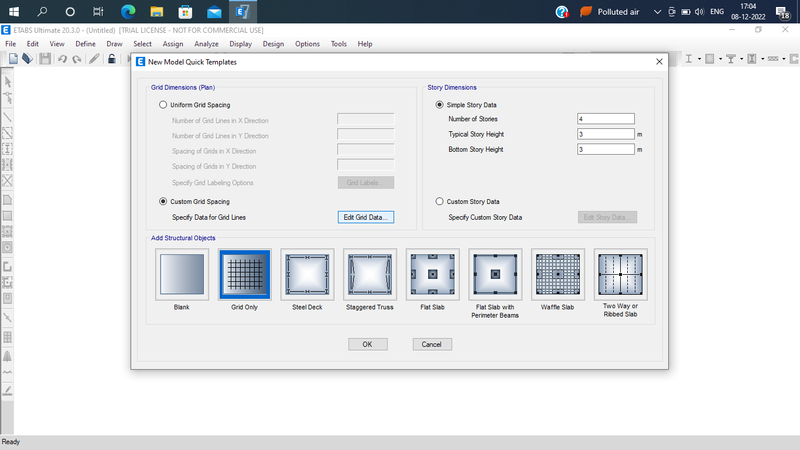This screenshot has width=800, height=450.
Task: Click the Edit Grid Data button
Action: (366, 217)
